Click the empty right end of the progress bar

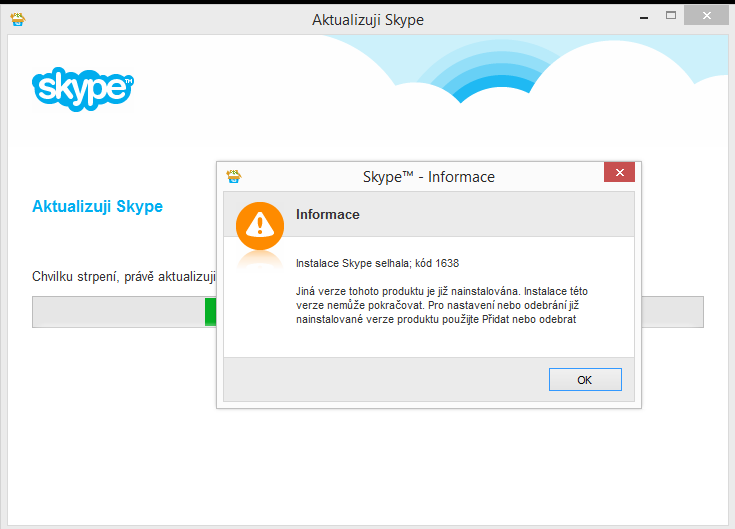[672, 312]
